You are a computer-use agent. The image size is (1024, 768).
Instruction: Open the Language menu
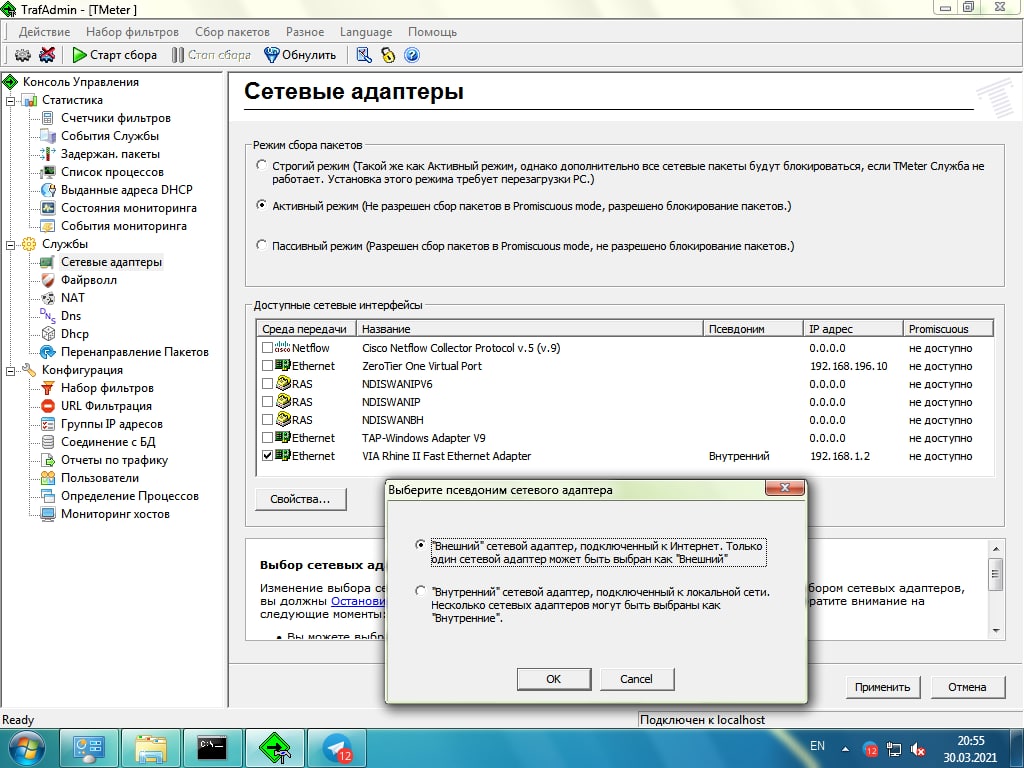366,31
